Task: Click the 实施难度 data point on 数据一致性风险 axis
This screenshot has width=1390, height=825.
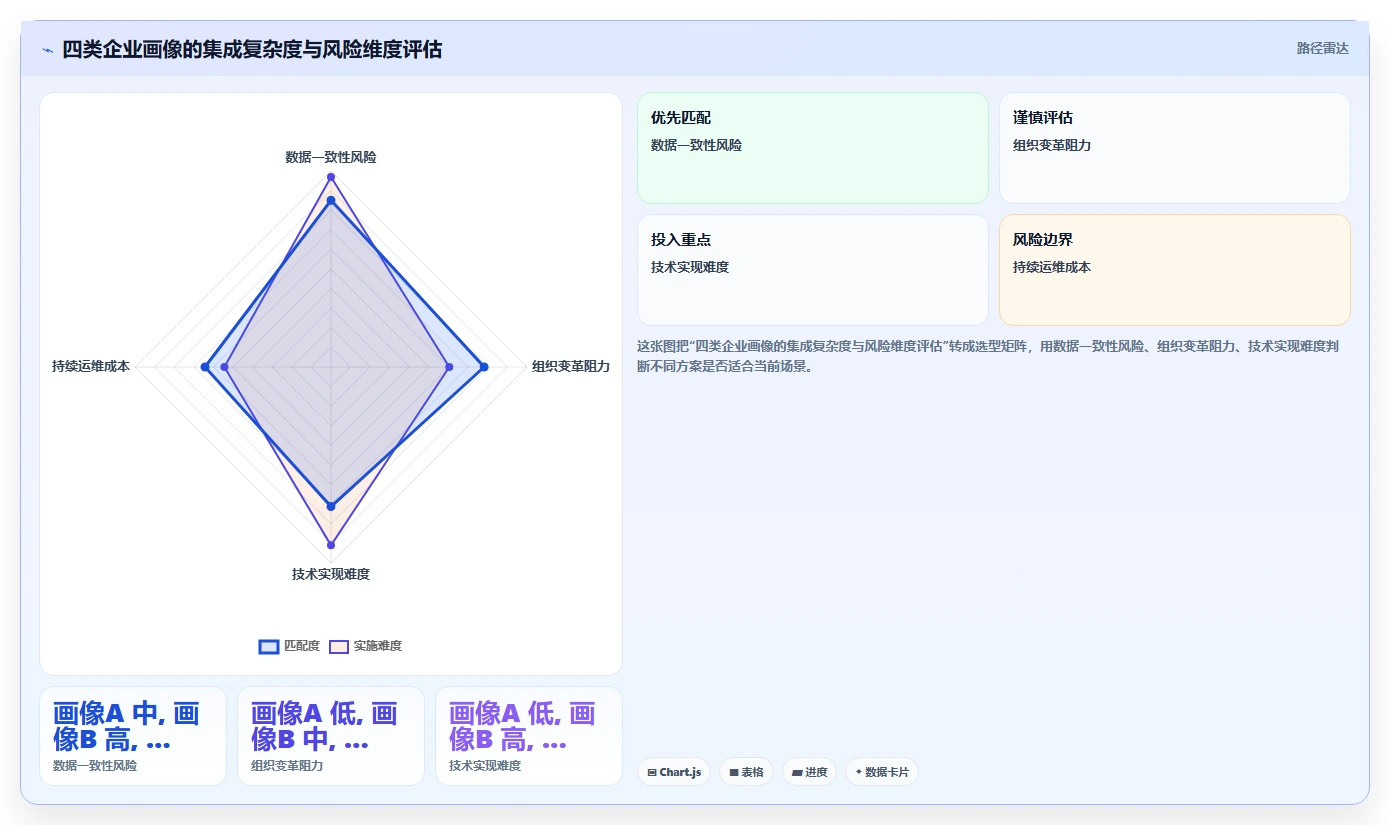Action: tap(331, 177)
